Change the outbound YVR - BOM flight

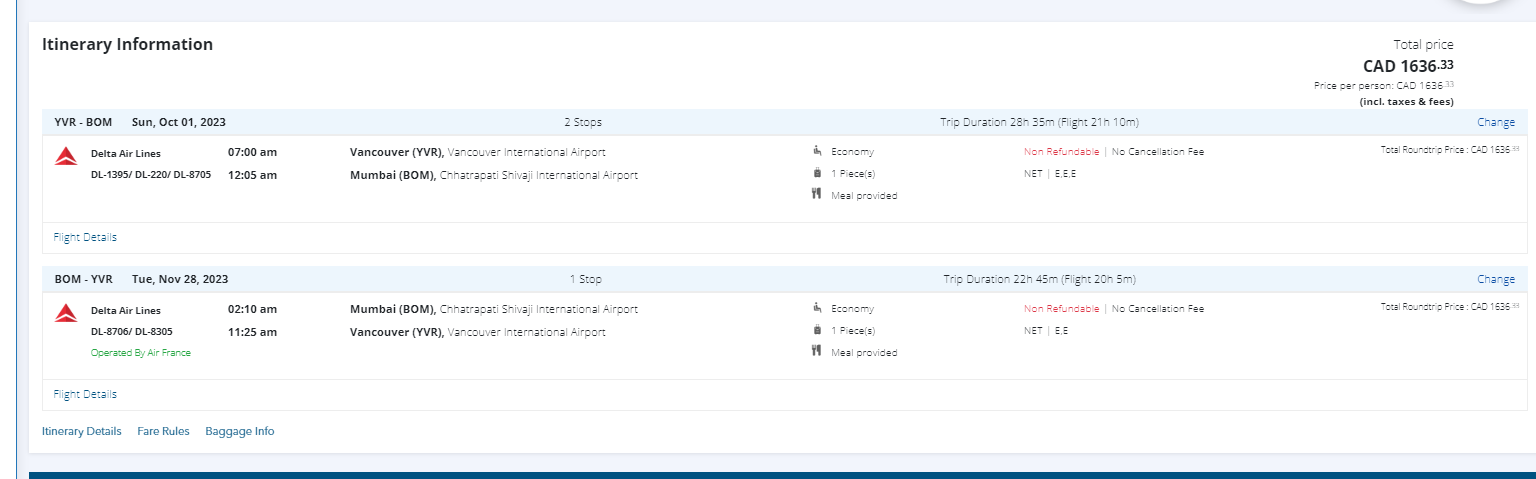pos(1495,123)
